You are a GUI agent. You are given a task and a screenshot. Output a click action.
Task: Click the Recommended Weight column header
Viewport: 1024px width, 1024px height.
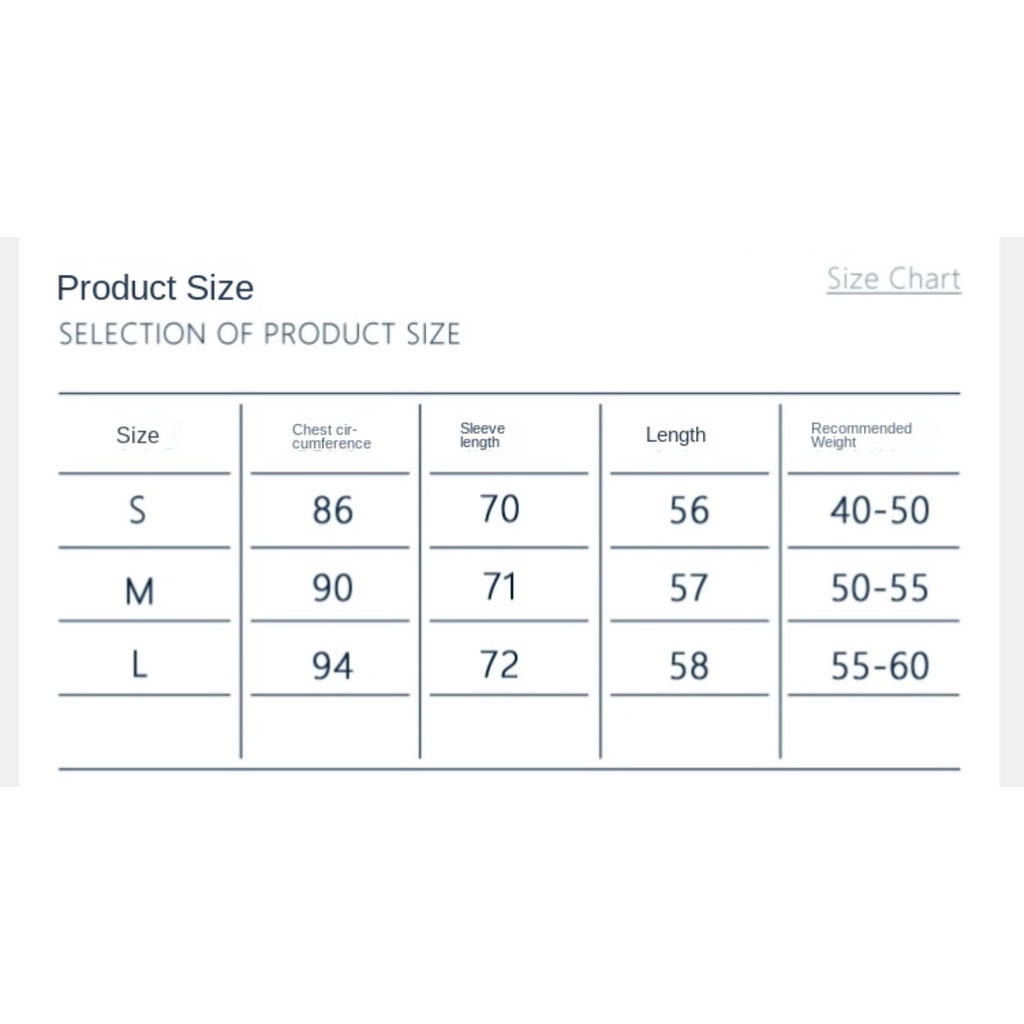click(861, 435)
